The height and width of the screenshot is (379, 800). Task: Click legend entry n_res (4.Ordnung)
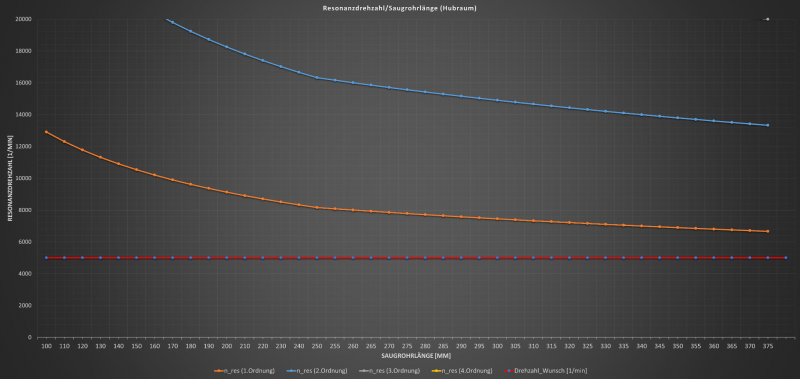462,371
